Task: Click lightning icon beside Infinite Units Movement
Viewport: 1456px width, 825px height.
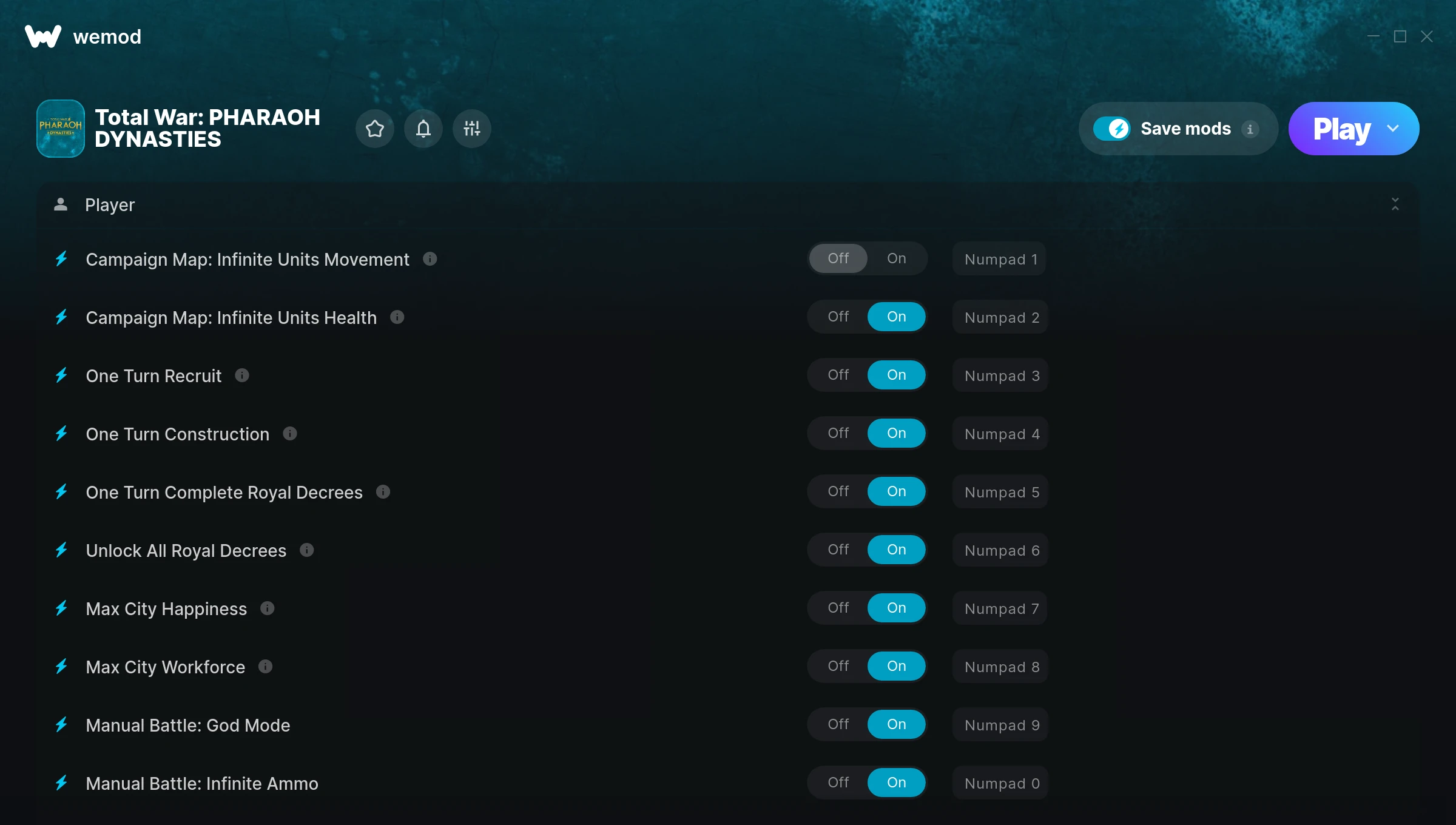Action: click(x=61, y=259)
